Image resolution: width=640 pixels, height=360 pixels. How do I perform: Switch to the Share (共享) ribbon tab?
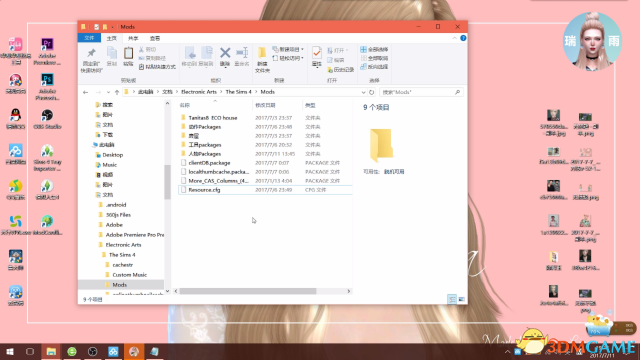click(x=133, y=38)
